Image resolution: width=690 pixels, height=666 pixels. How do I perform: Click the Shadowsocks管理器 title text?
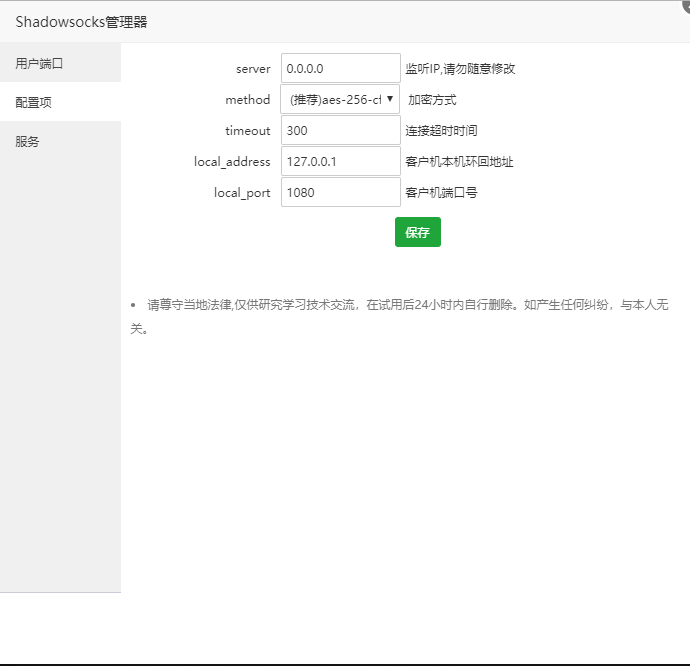81,22
